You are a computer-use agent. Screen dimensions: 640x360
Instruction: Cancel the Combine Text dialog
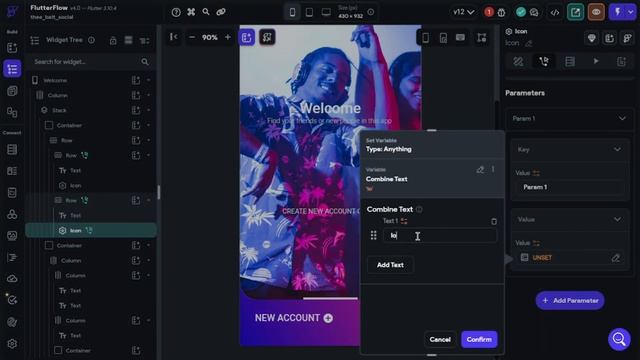coord(440,340)
